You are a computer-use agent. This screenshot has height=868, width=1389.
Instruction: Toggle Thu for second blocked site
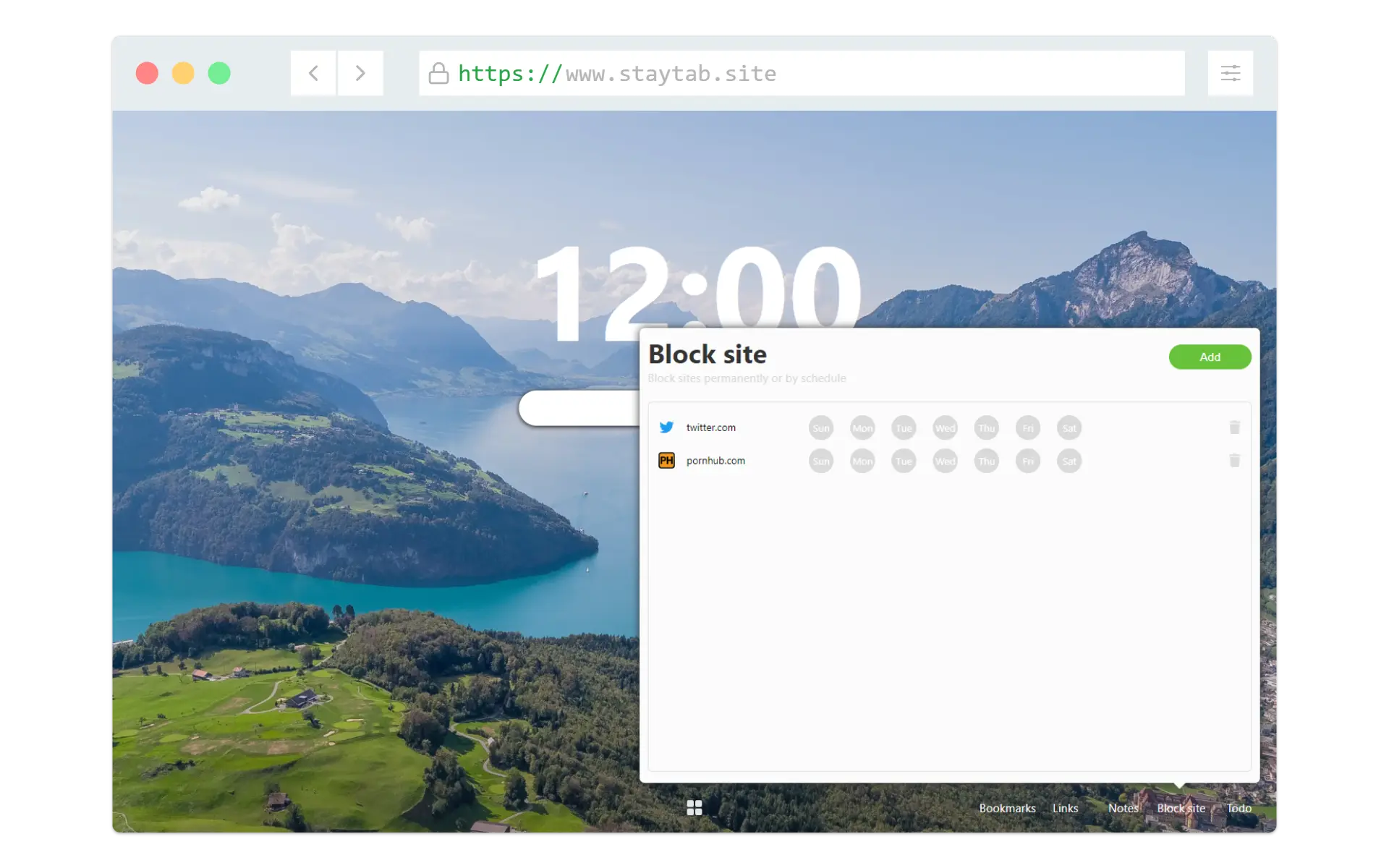coord(986,461)
